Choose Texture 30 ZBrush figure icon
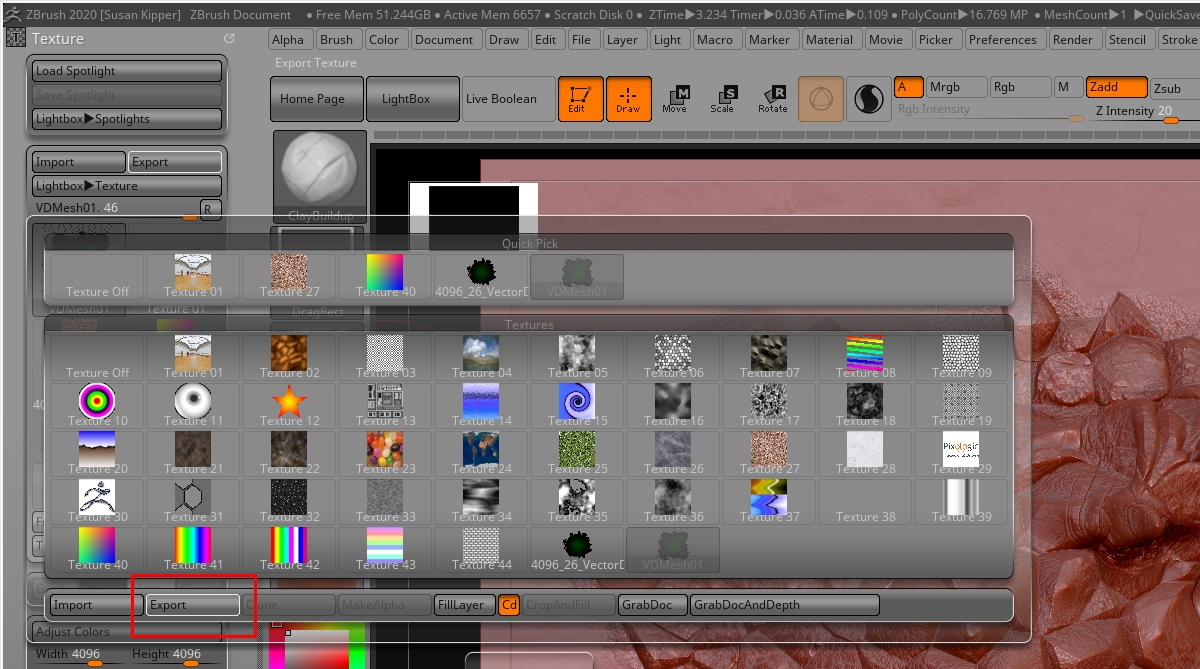Viewport: 1200px width, 669px height. pyautogui.click(x=97, y=501)
